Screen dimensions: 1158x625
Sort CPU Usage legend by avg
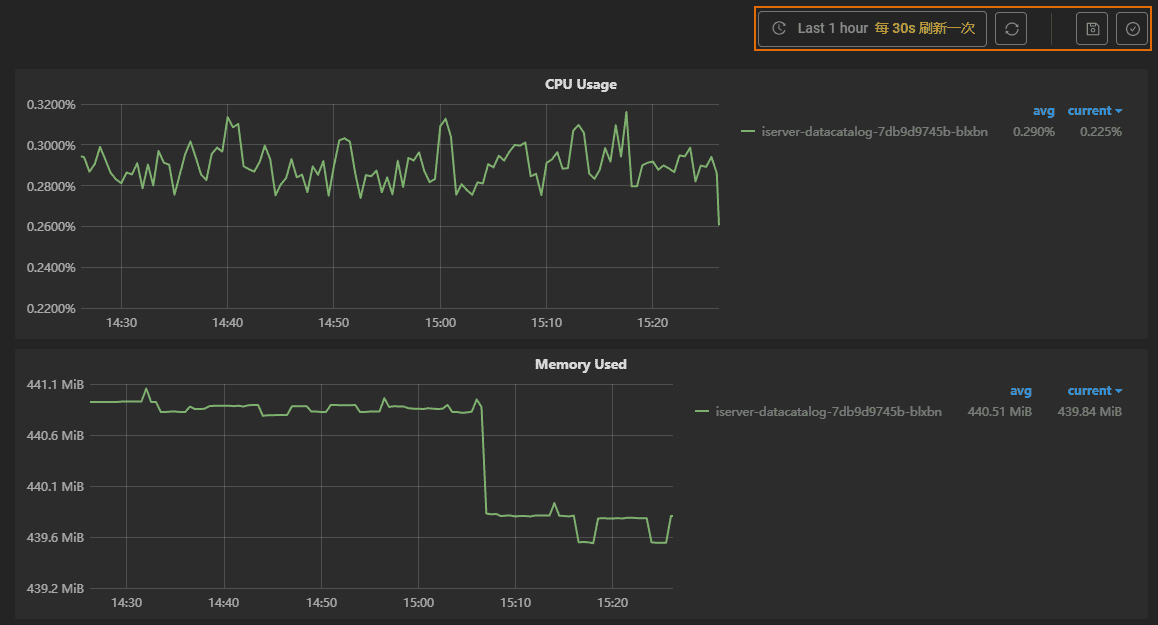(1043, 111)
